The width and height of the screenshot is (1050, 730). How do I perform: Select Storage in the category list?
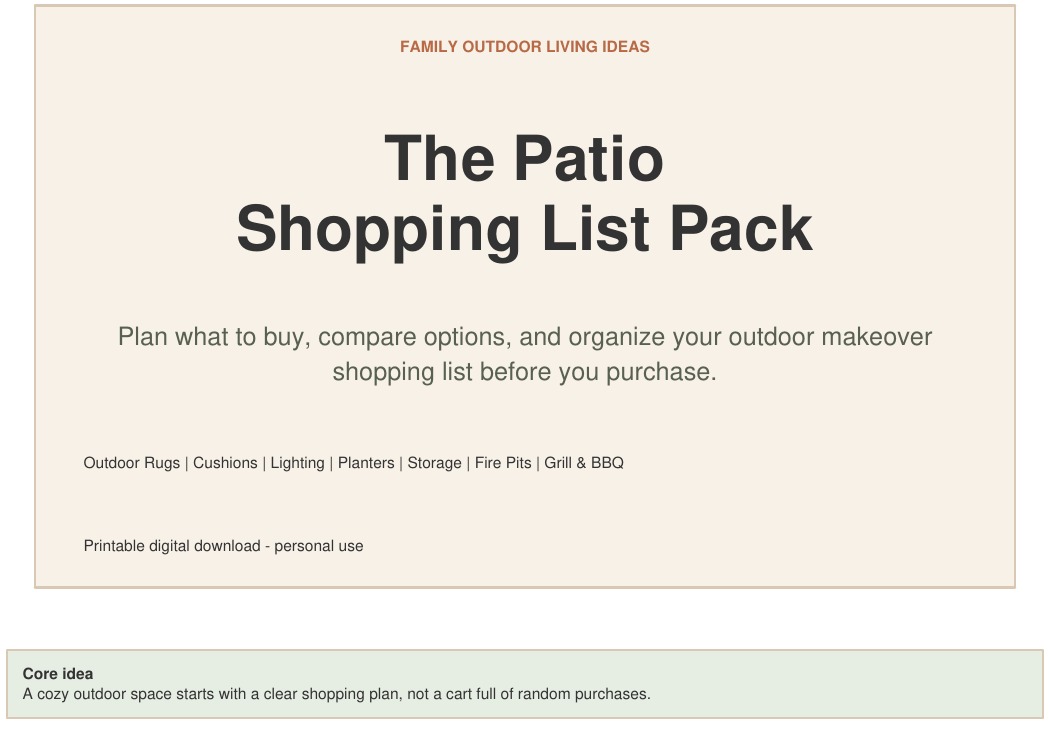(434, 463)
